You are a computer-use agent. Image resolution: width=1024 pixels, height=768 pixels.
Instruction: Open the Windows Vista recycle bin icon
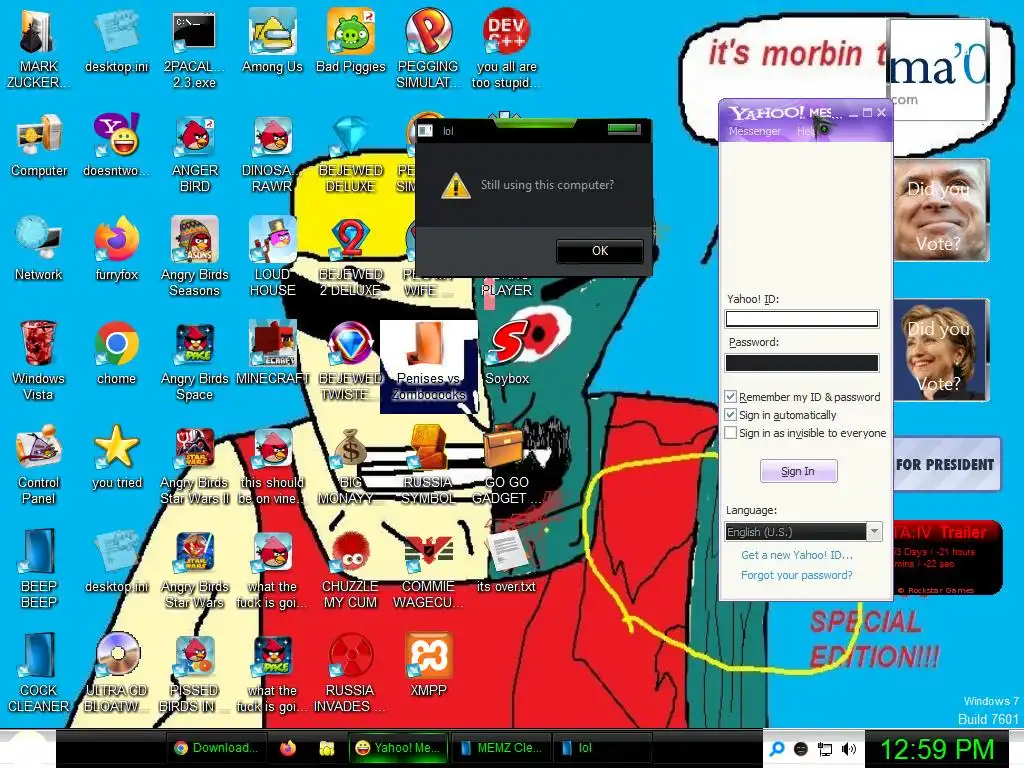pyautogui.click(x=39, y=360)
